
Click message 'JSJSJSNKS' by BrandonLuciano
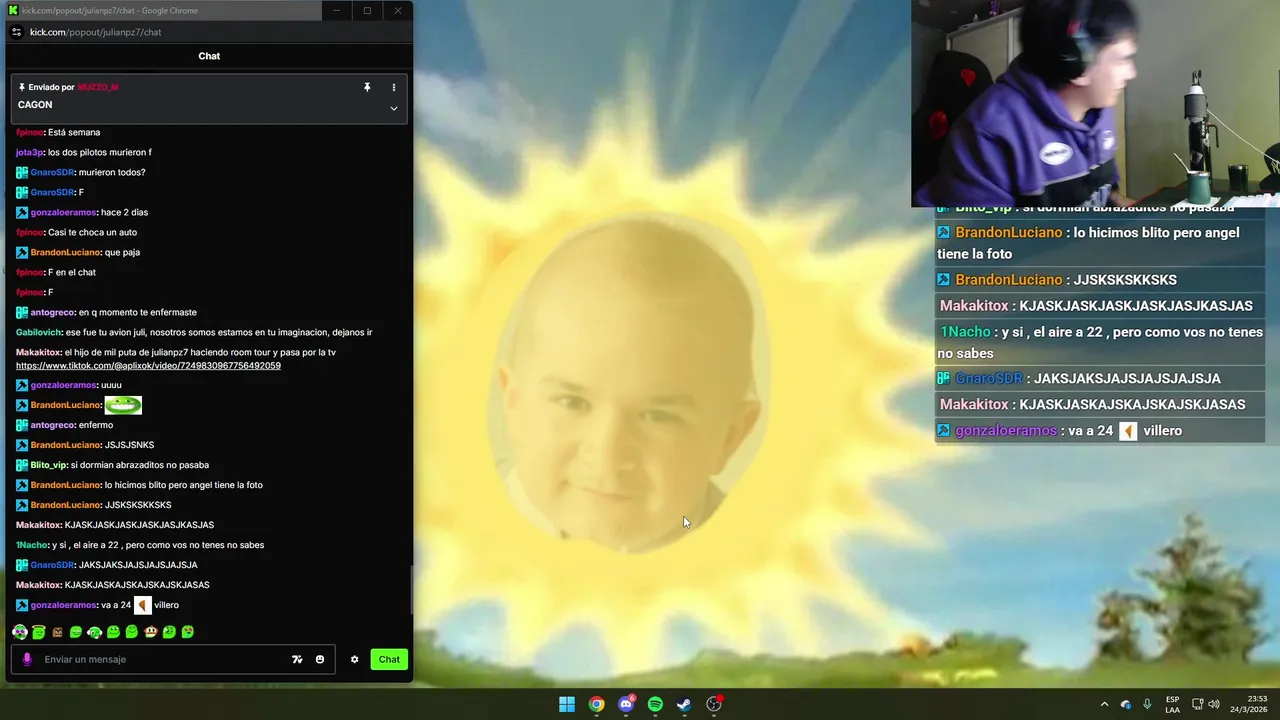coord(129,445)
